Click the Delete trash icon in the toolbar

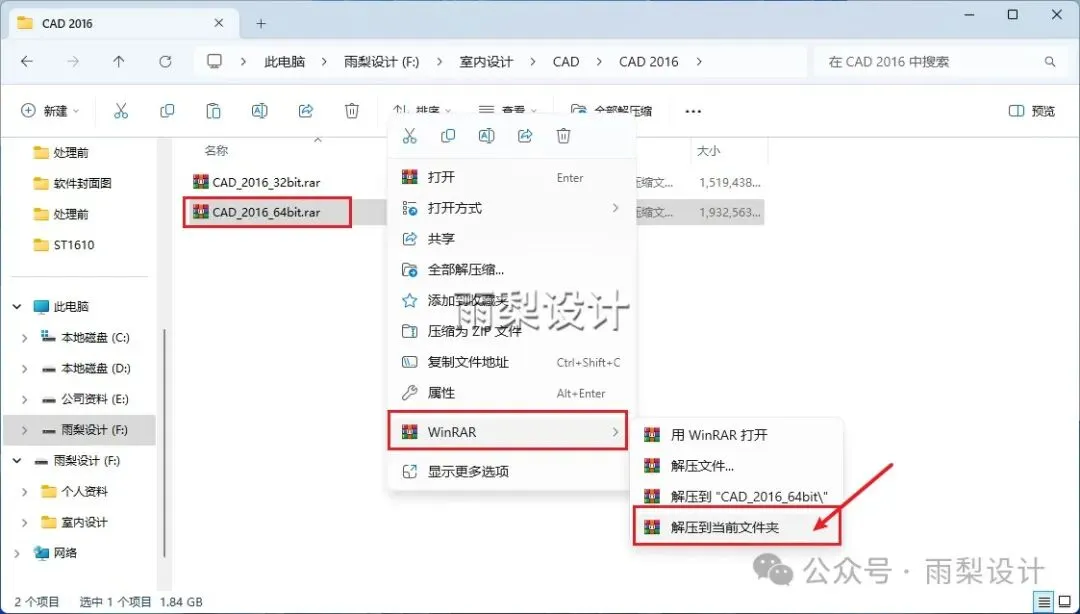click(x=352, y=111)
